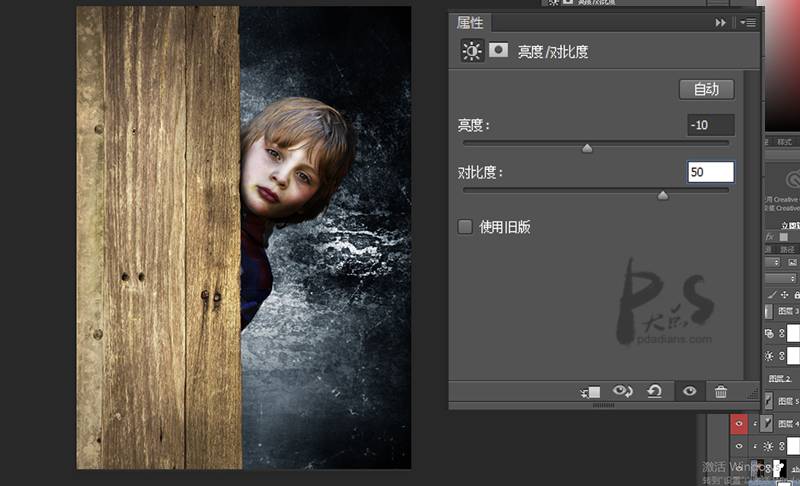Click the Brightness/Contrast adjustment icon in Properties
Image resolution: width=800 pixels, height=486 pixels.
click(471, 51)
